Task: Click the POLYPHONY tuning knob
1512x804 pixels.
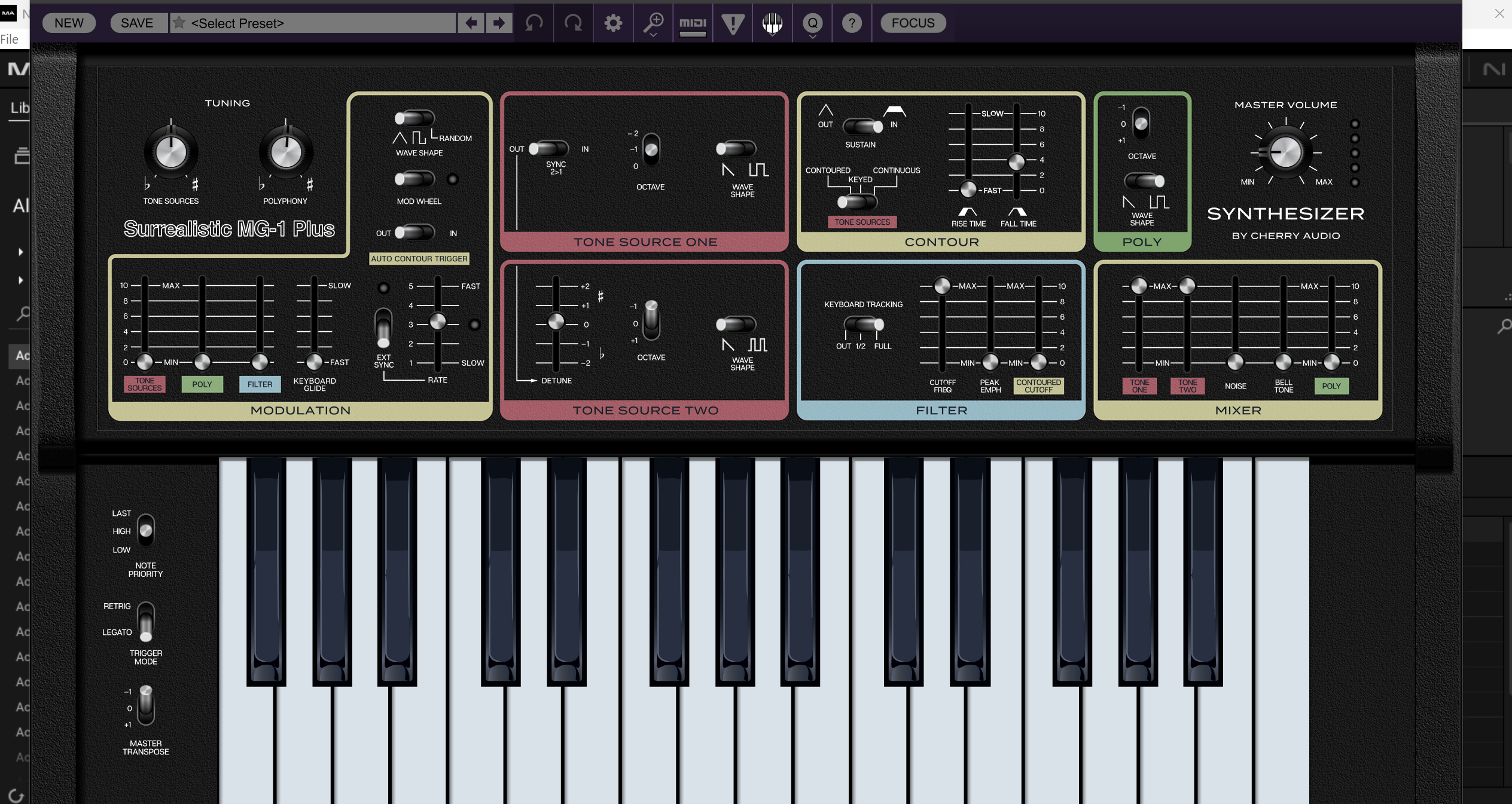Action: (286, 152)
